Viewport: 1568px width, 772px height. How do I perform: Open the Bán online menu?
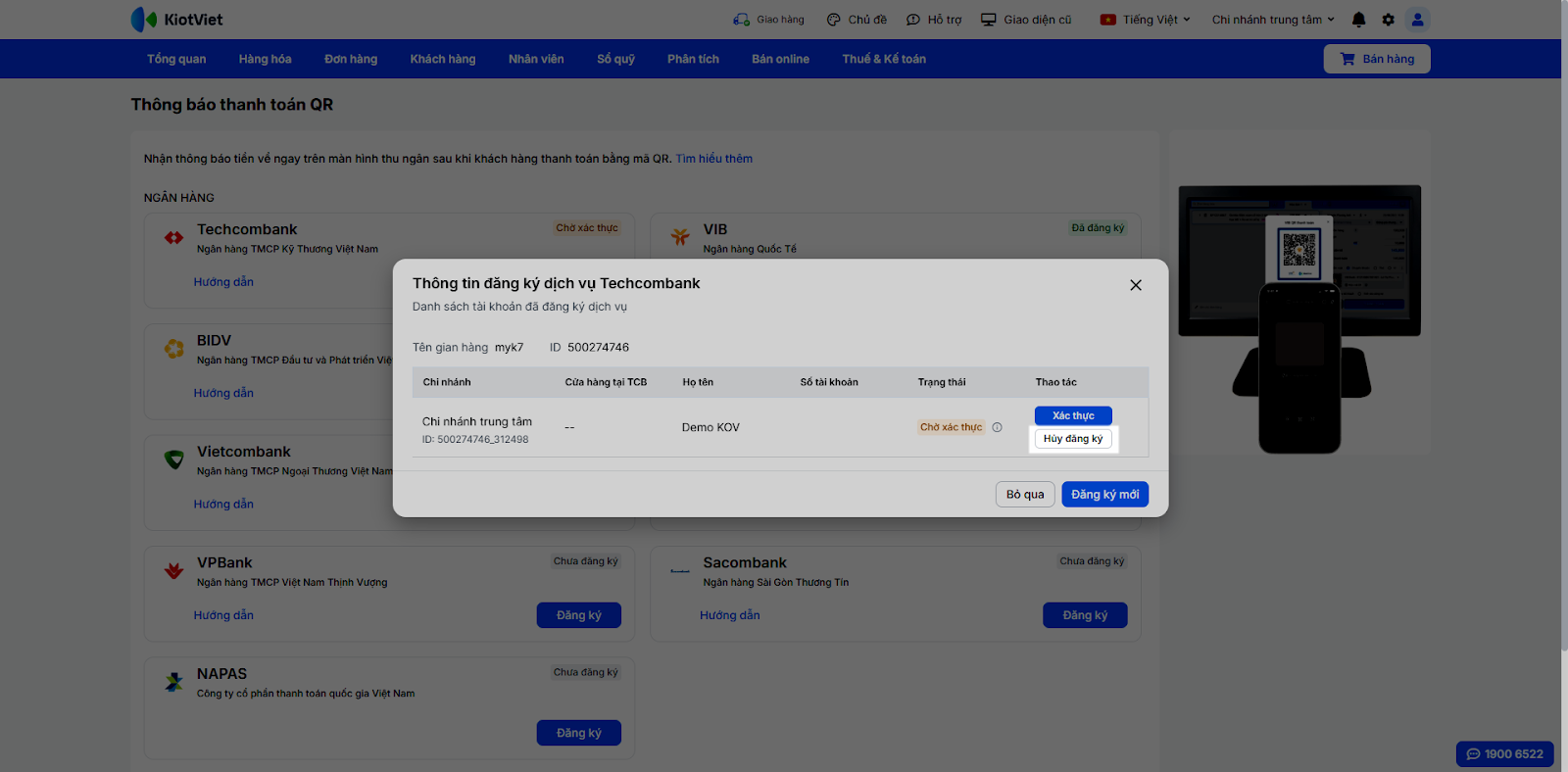click(780, 59)
